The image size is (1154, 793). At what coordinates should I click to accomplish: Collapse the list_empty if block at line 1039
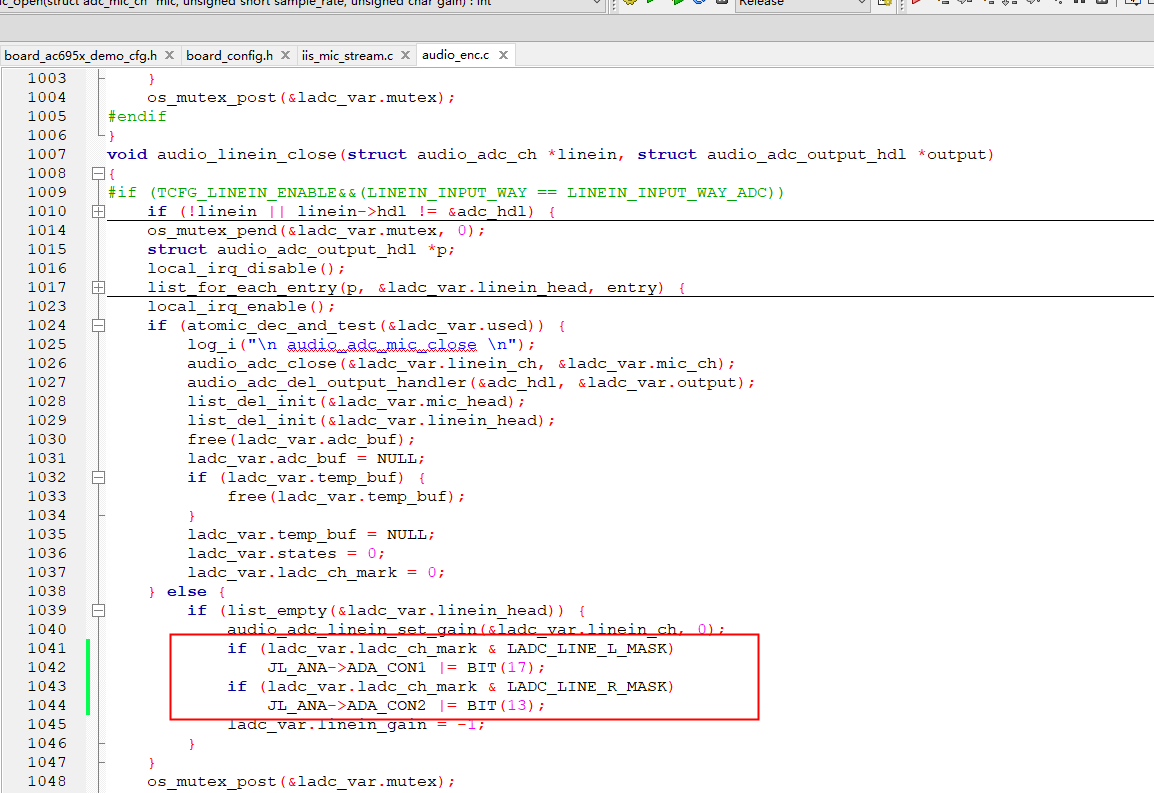(98, 610)
